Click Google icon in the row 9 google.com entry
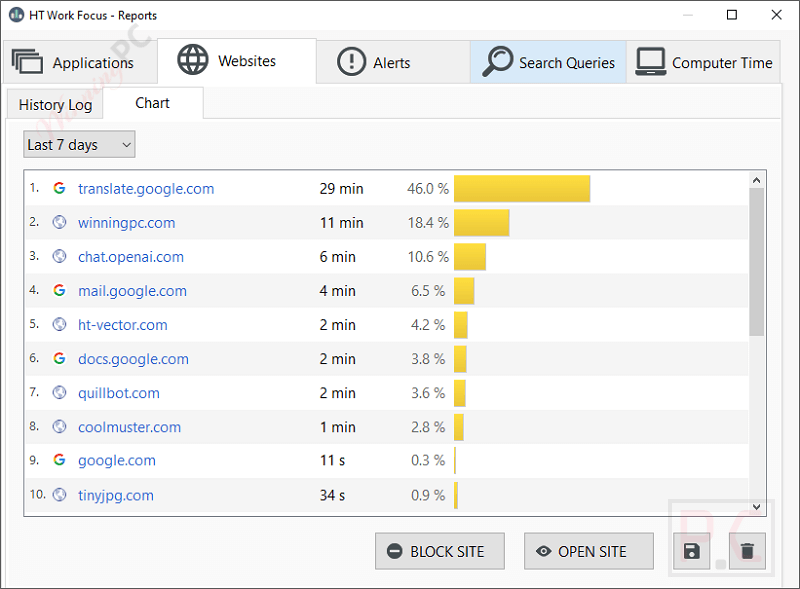This screenshot has height=589, width=800. (x=59, y=459)
